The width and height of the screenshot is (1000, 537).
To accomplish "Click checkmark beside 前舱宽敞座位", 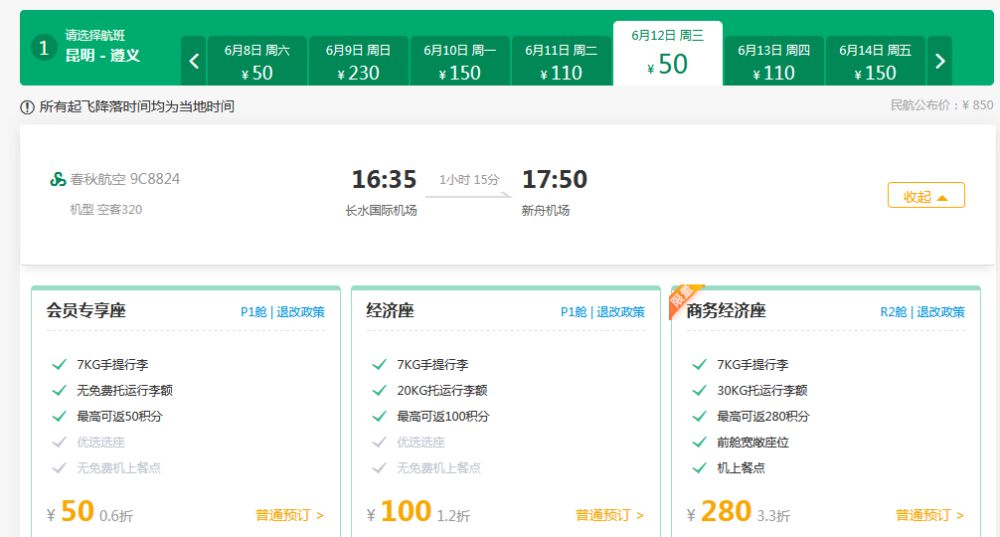I will point(700,442).
